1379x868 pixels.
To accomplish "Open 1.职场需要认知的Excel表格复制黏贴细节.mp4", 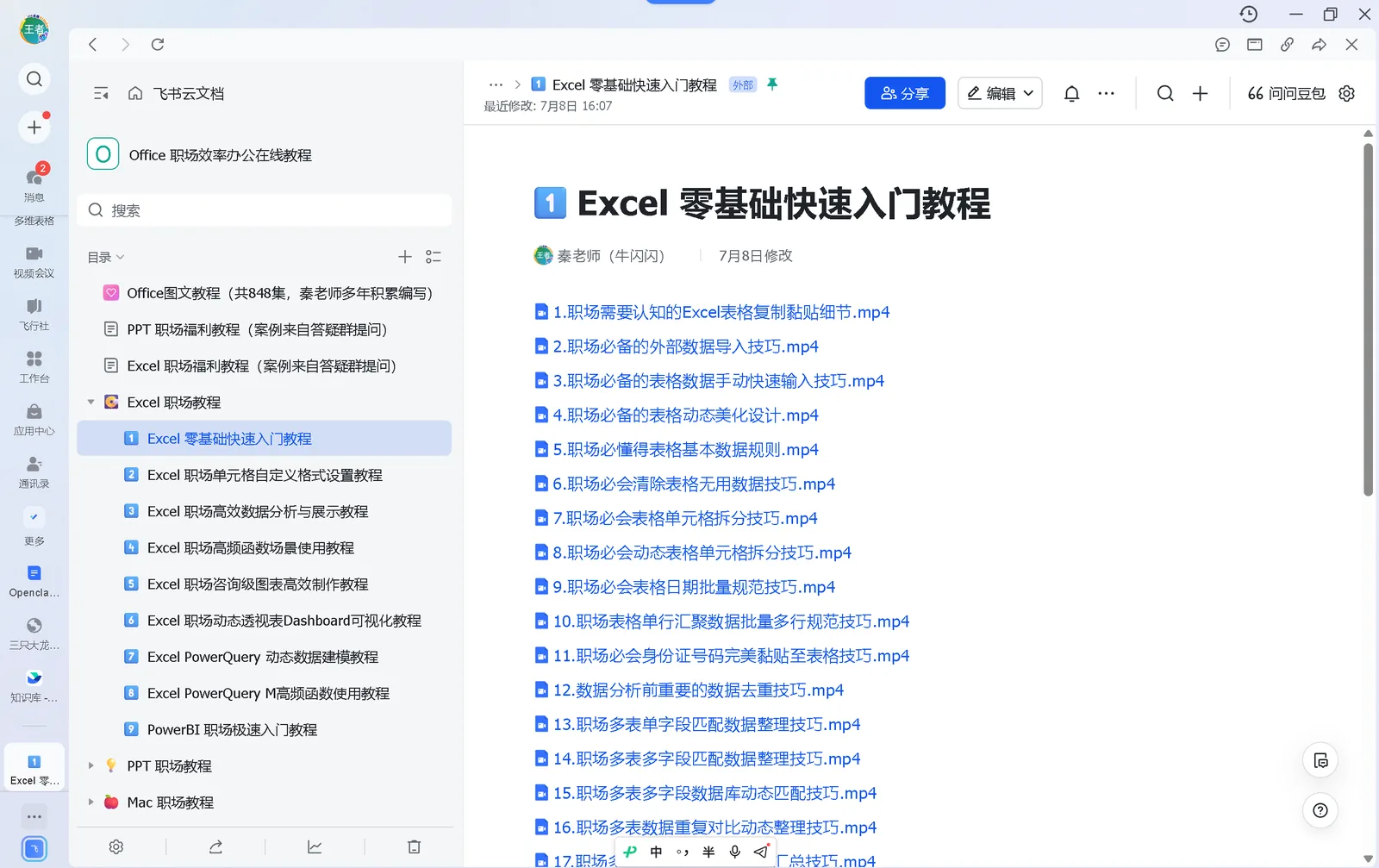I will (x=721, y=312).
